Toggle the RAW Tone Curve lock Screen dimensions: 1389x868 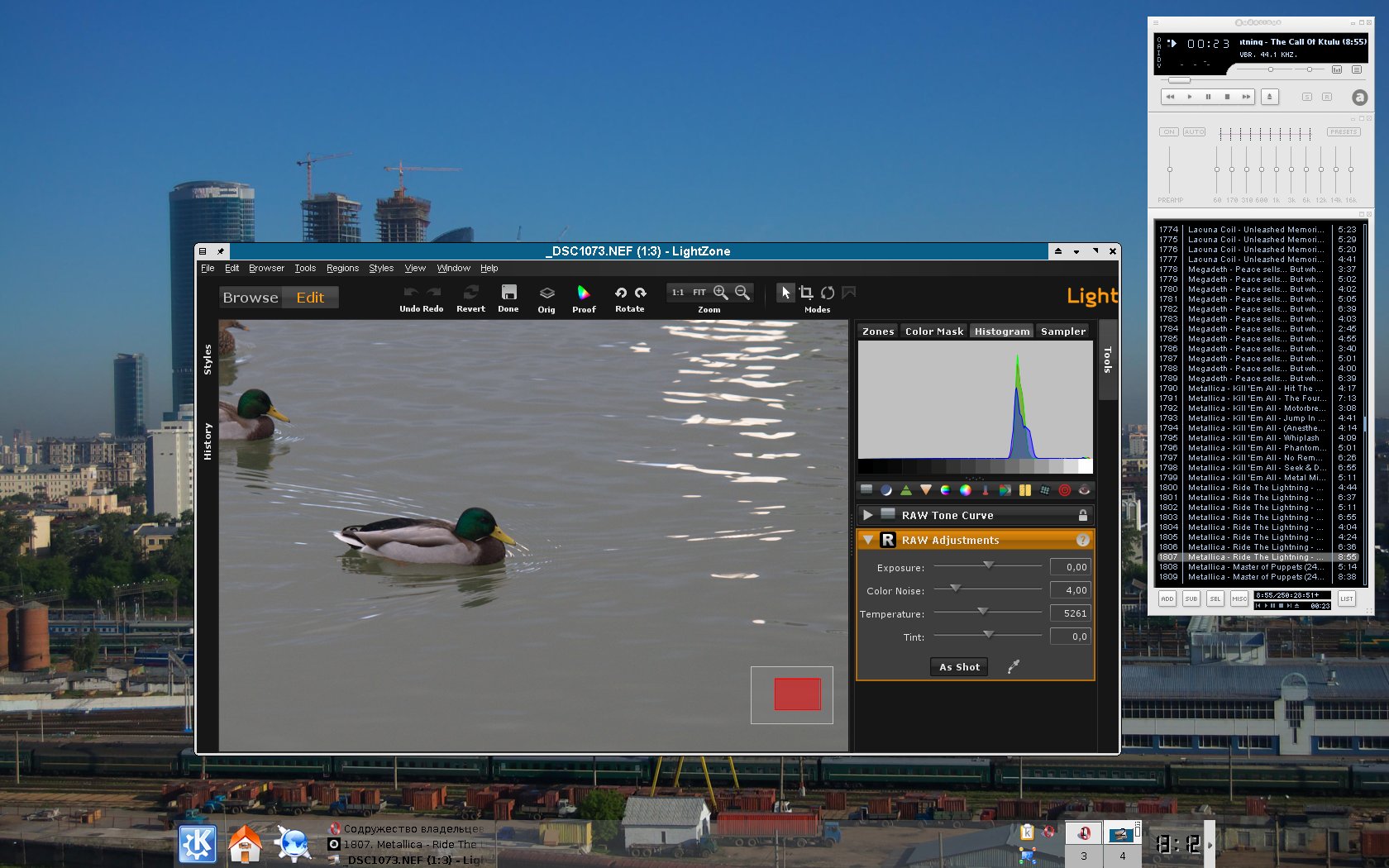coord(1082,515)
